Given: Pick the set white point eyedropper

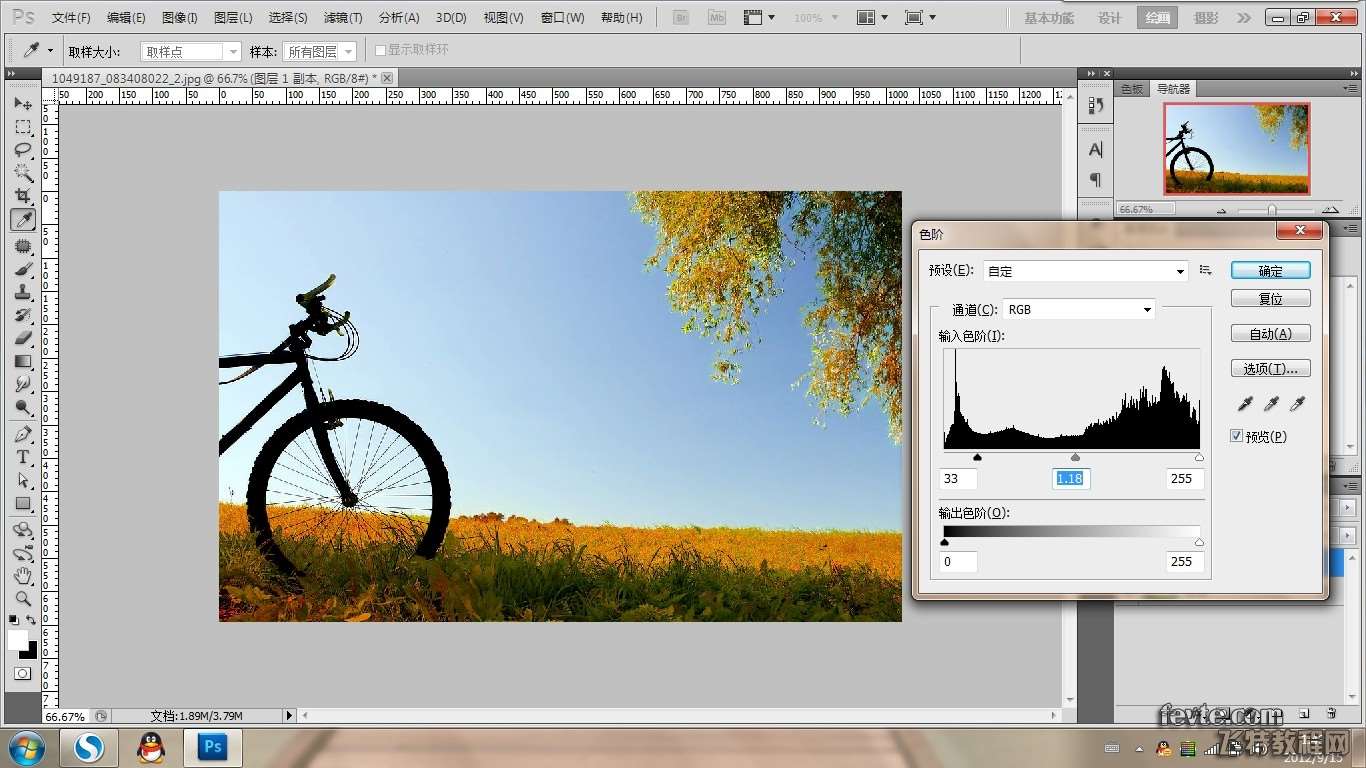Looking at the screenshot, I should pyautogui.click(x=1297, y=403).
